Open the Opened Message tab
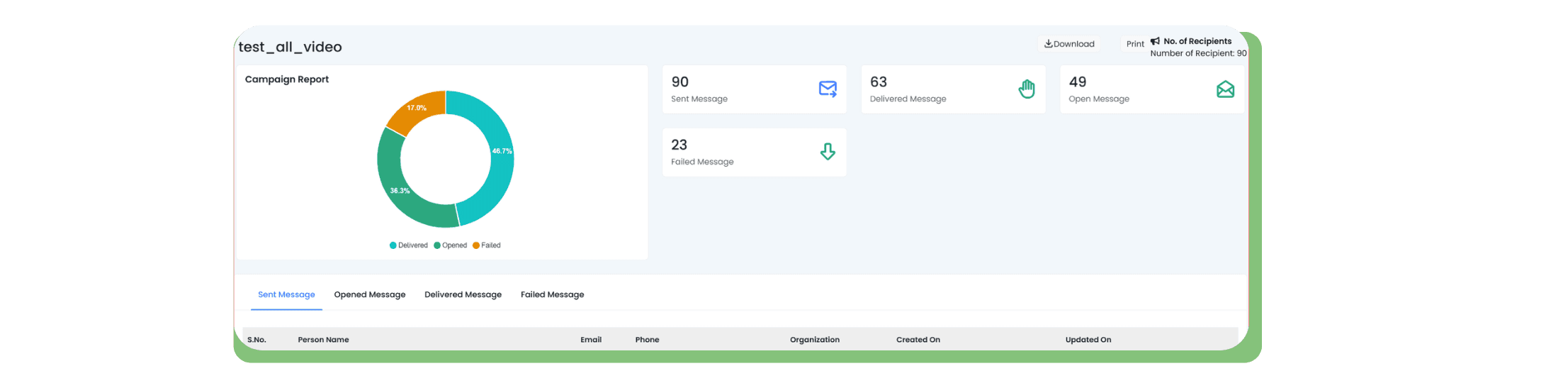The width and height of the screenshot is (1568, 388). pos(369,294)
